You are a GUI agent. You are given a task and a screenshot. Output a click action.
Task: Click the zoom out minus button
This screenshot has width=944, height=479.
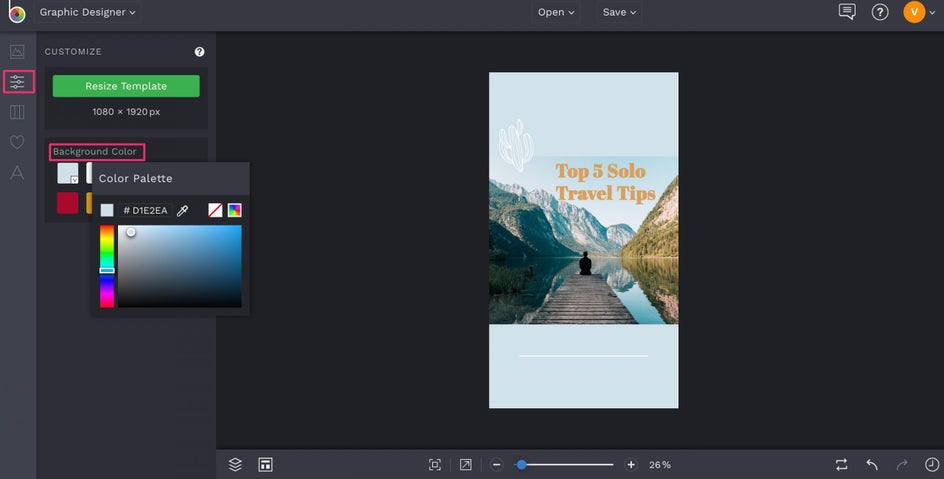tap(496, 464)
